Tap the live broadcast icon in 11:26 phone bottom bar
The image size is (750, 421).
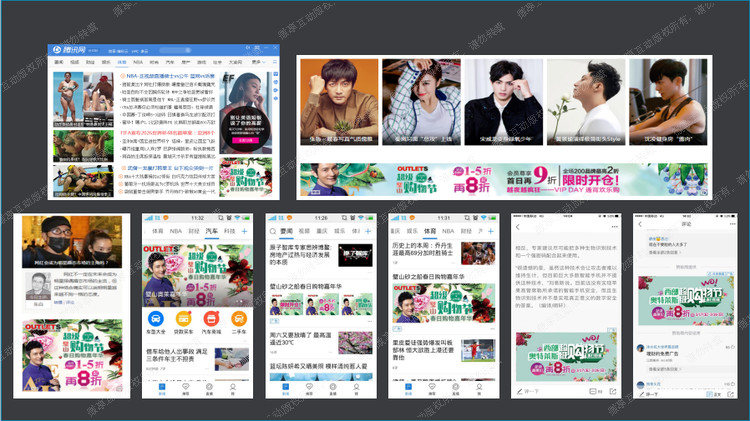click(332, 389)
